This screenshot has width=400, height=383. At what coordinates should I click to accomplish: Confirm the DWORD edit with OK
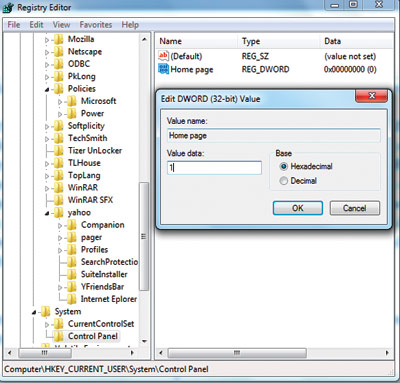[298, 208]
